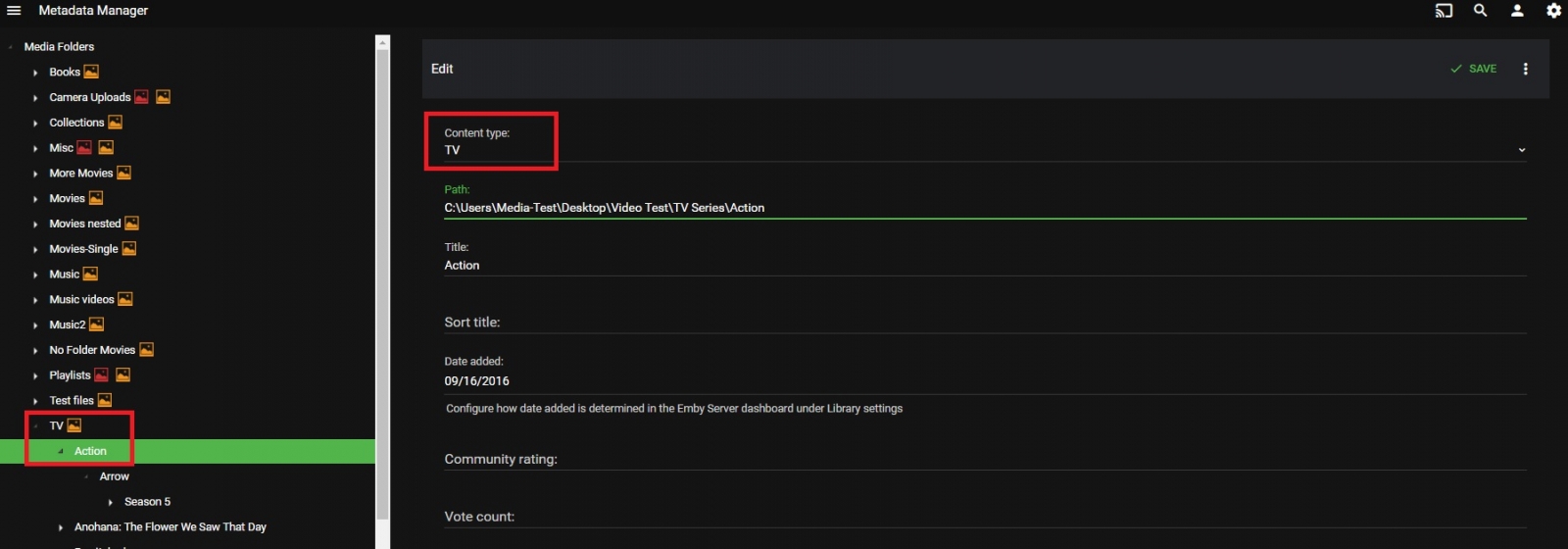The height and width of the screenshot is (549, 1568).
Task: Select the Arrow series in tree
Action: pyautogui.click(x=114, y=476)
